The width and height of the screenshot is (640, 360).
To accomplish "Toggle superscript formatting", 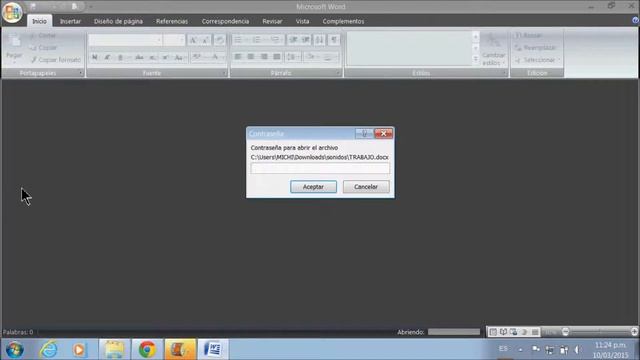I will (x=165, y=58).
